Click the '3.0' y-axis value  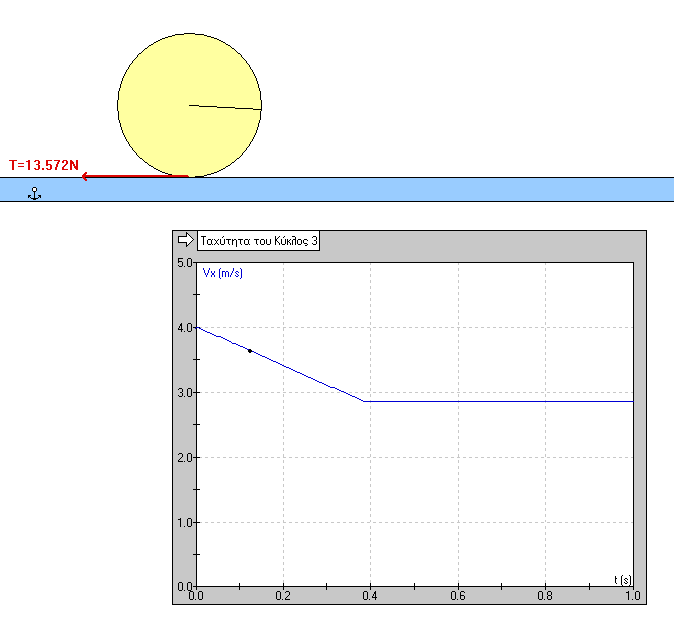click(x=185, y=393)
